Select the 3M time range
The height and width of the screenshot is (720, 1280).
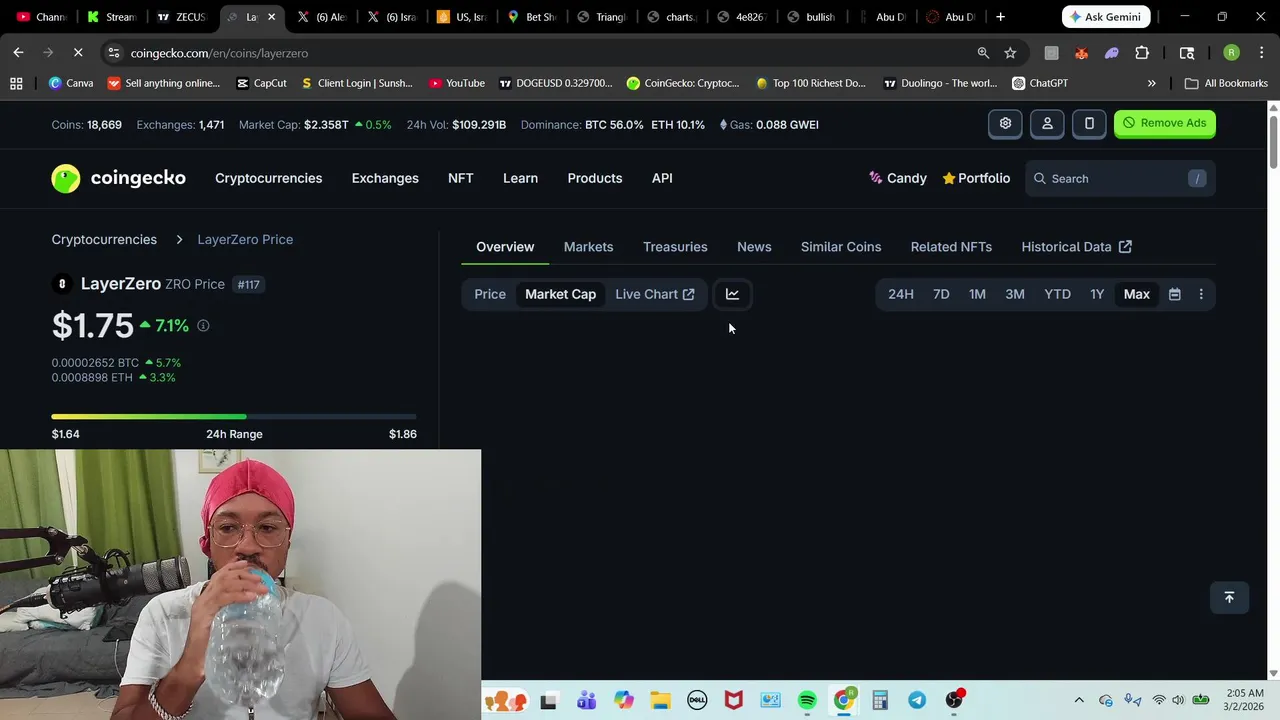tap(1015, 294)
